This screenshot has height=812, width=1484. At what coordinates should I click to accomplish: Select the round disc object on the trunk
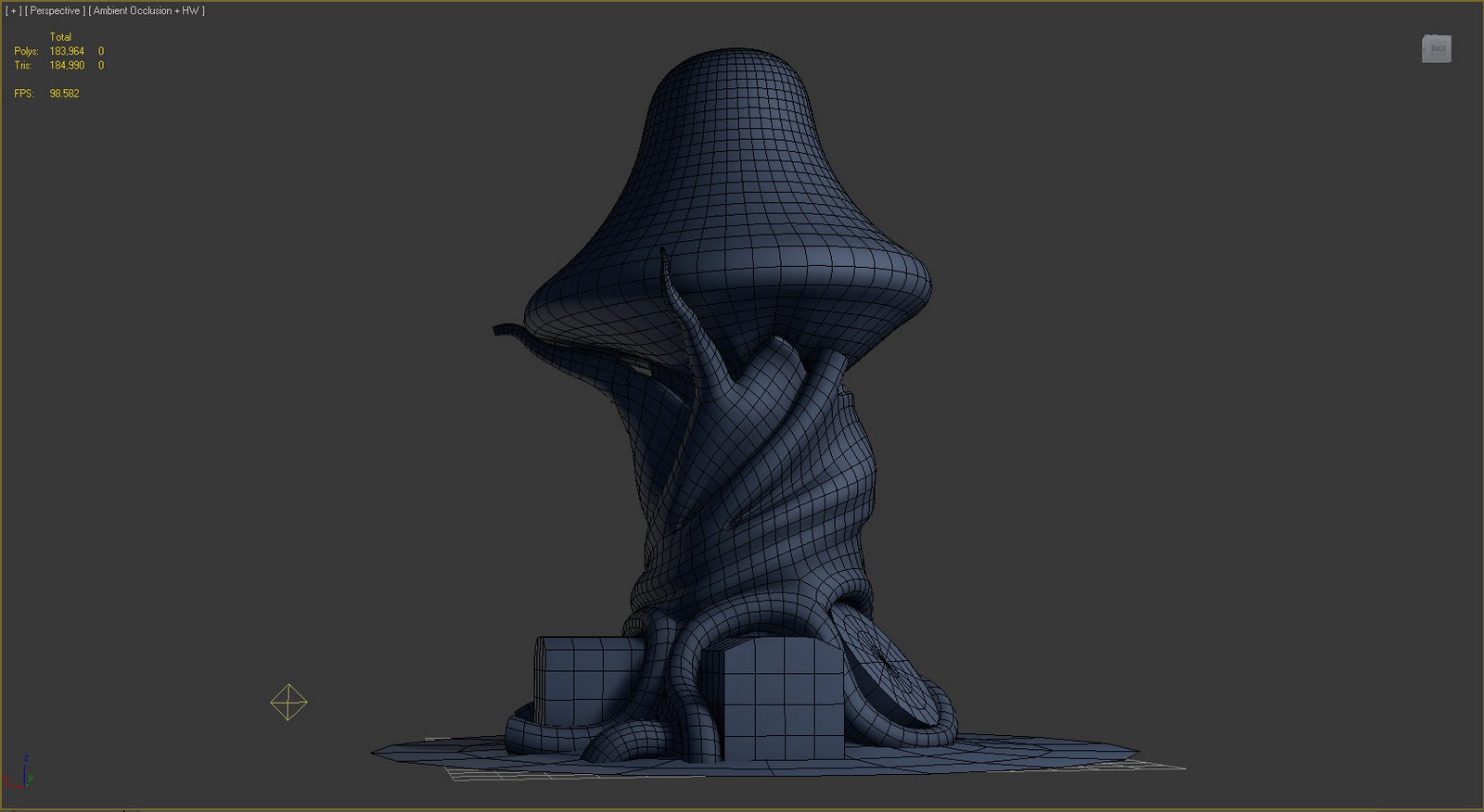point(884,666)
